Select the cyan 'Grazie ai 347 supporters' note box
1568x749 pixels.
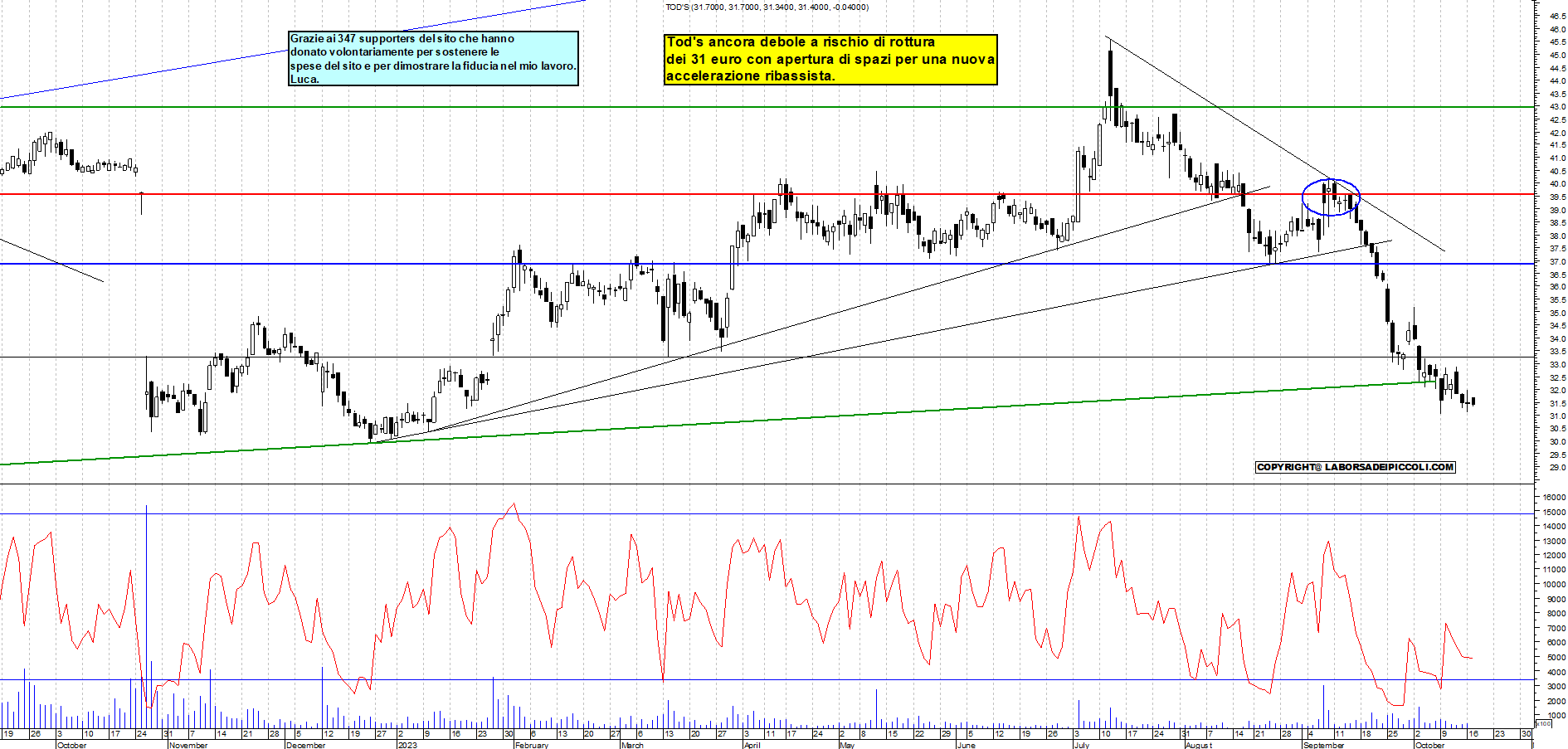click(x=433, y=59)
